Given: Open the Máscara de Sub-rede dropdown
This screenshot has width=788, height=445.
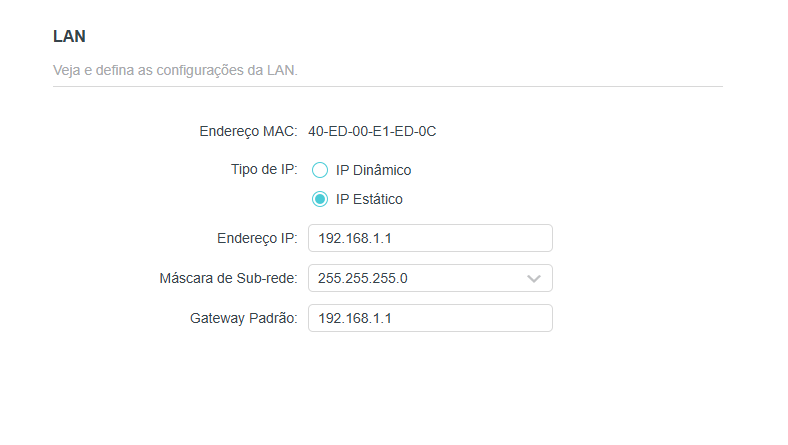Looking at the screenshot, I should (x=430, y=278).
